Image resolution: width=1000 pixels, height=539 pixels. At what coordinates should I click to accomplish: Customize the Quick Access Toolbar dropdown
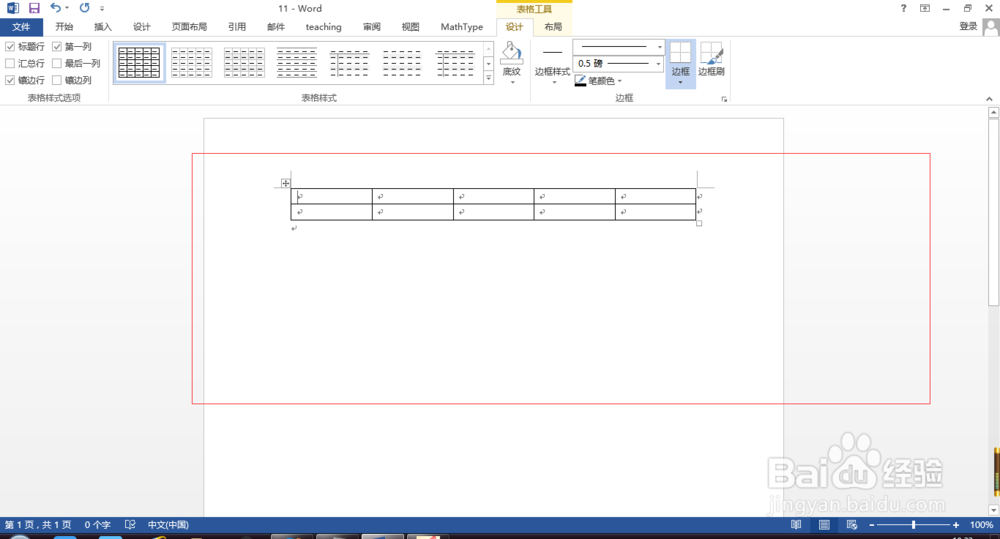(102, 9)
